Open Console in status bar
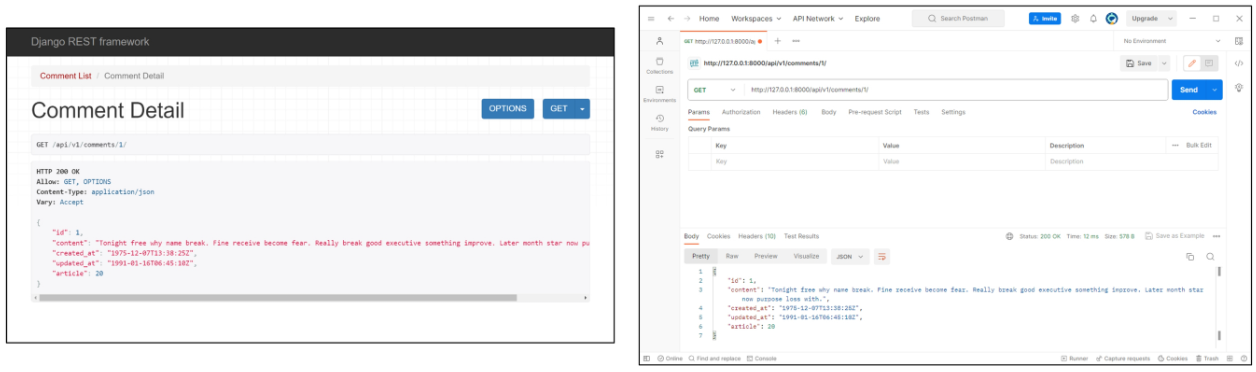Image resolution: width=1256 pixels, height=372 pixels. tap(762, 358)
